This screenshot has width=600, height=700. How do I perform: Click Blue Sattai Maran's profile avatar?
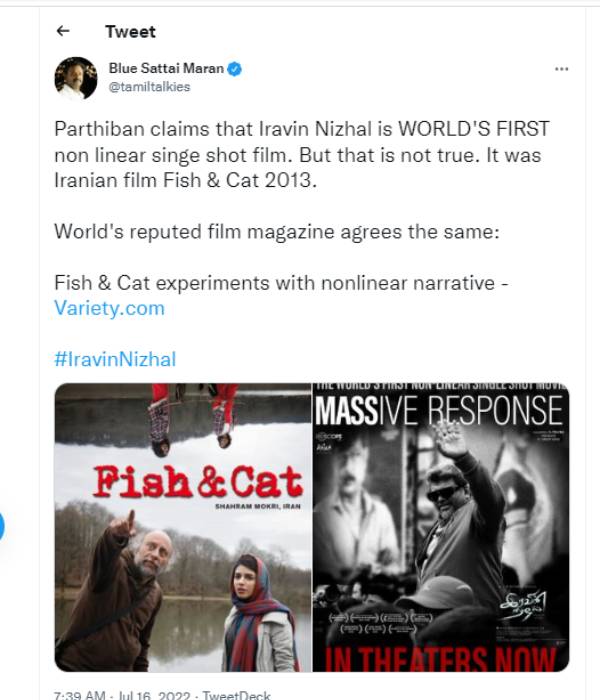(76, 77)
